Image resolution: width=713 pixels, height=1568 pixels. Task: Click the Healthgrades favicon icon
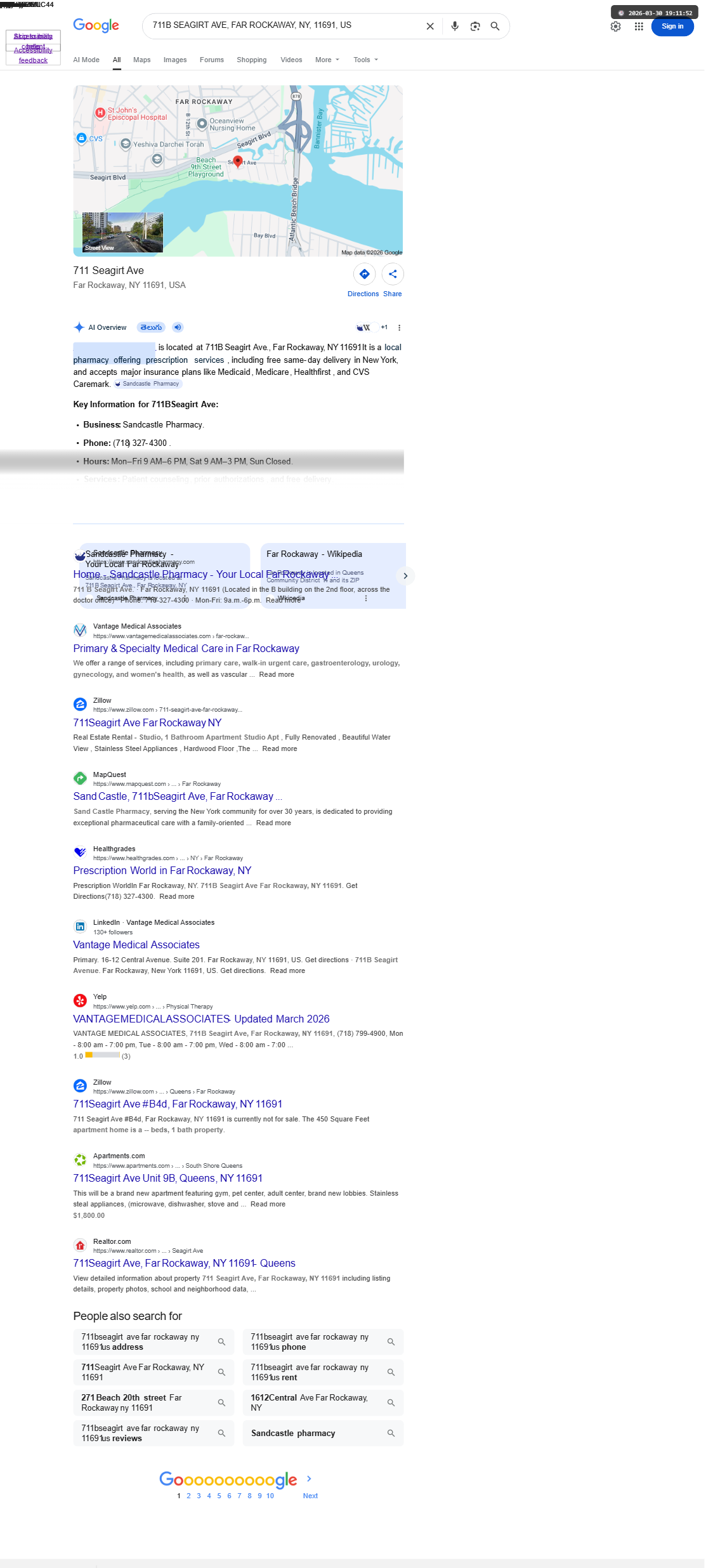pos(80,853)
